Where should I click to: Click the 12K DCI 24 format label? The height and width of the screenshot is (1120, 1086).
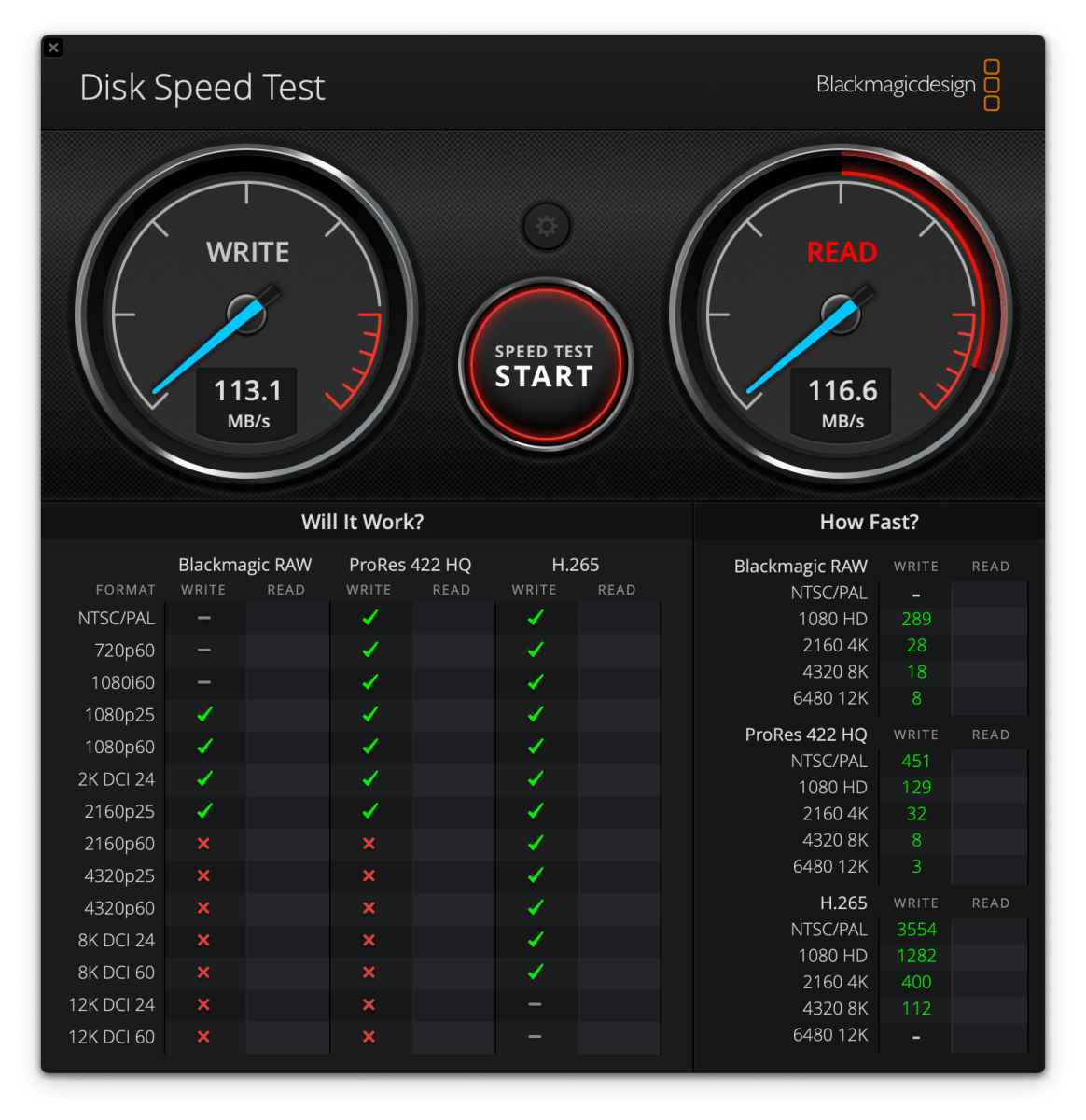112,1005
